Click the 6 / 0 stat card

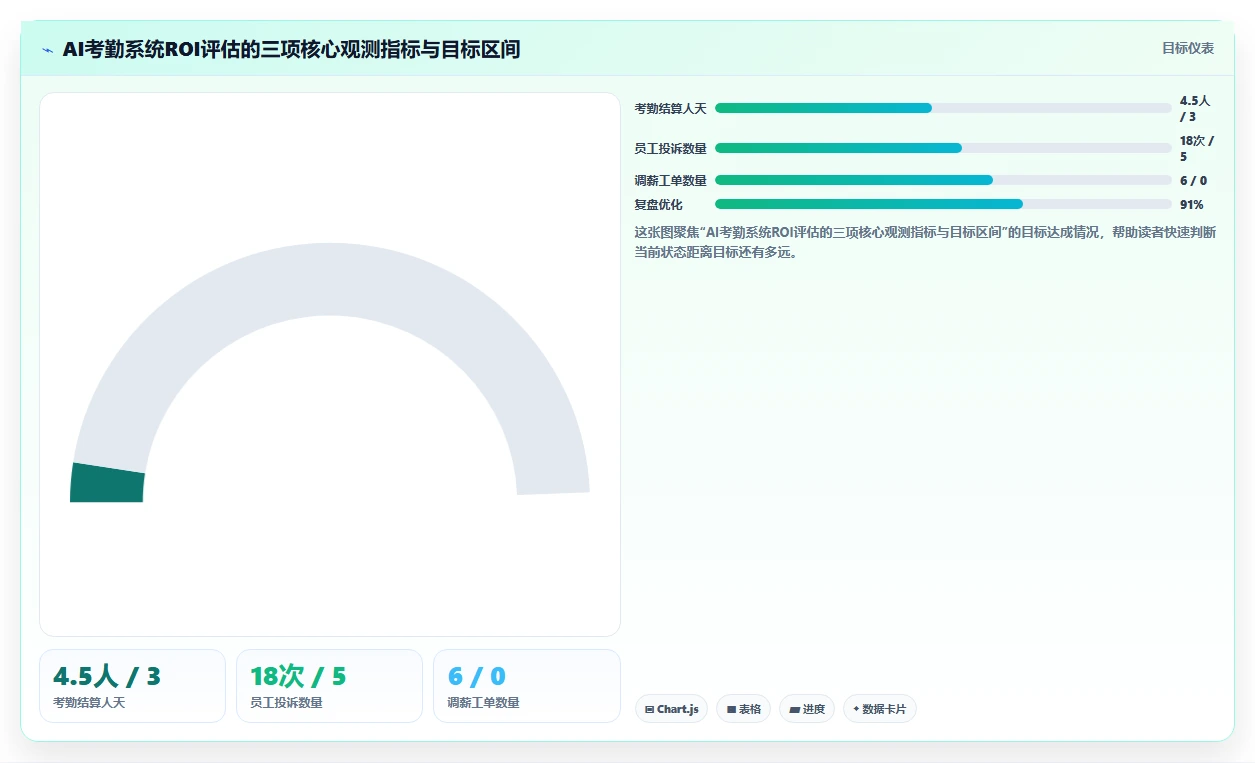[527, 686]
